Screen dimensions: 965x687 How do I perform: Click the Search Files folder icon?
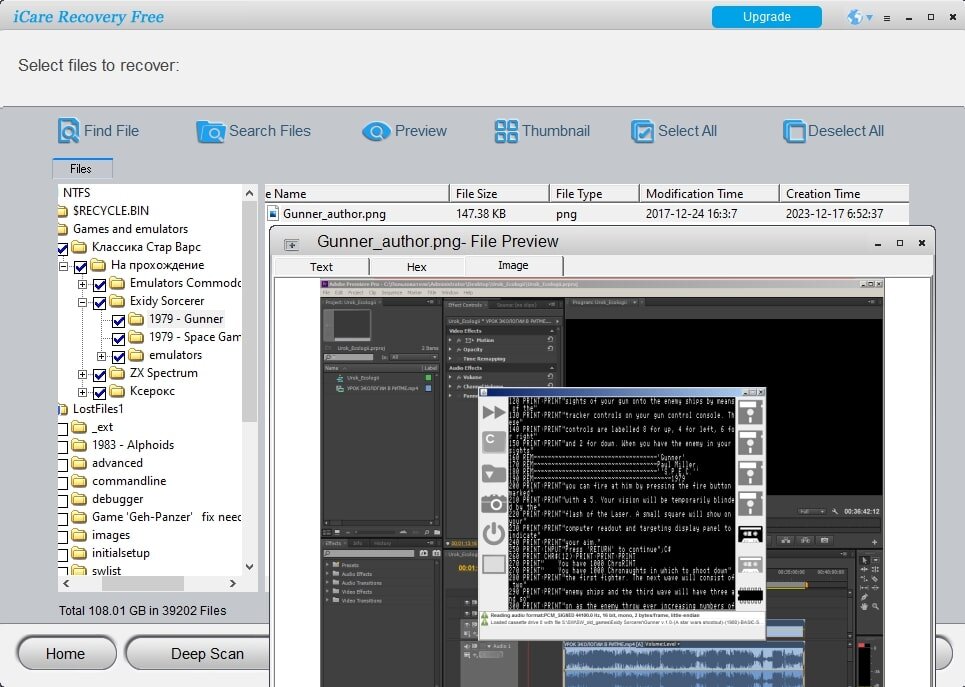210,131
